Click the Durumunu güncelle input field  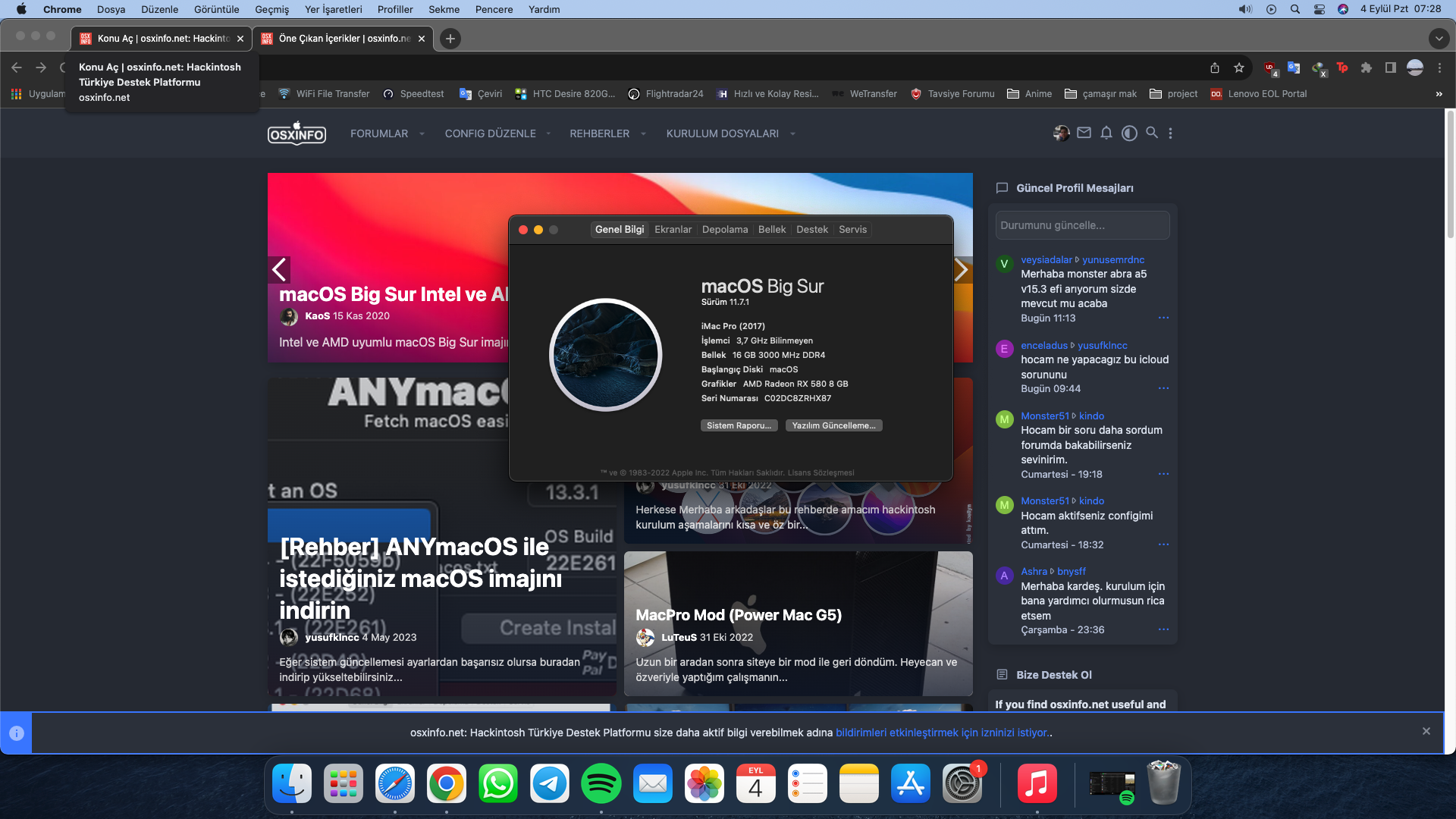1082,225
